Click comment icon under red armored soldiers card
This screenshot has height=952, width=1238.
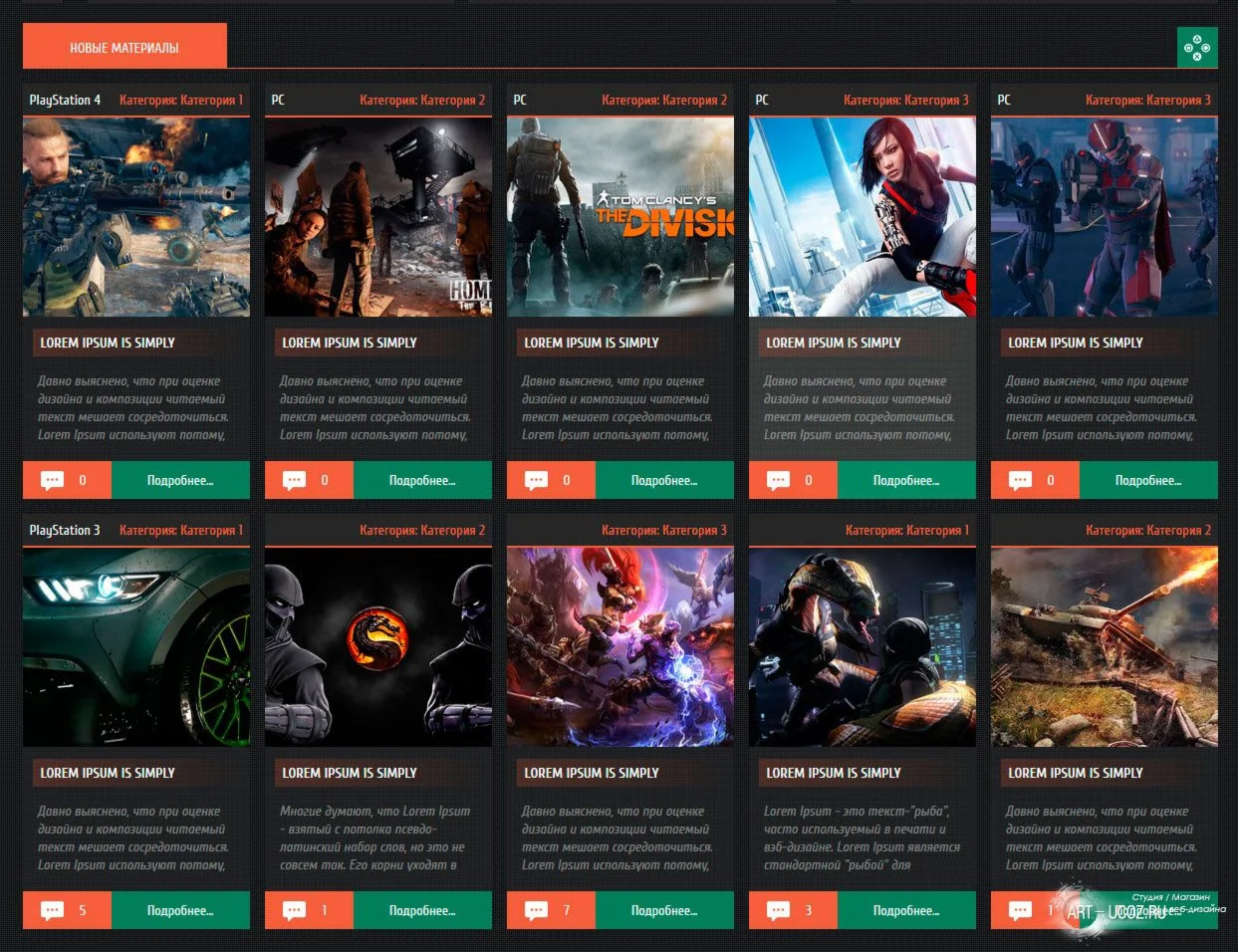(1021, 481)
